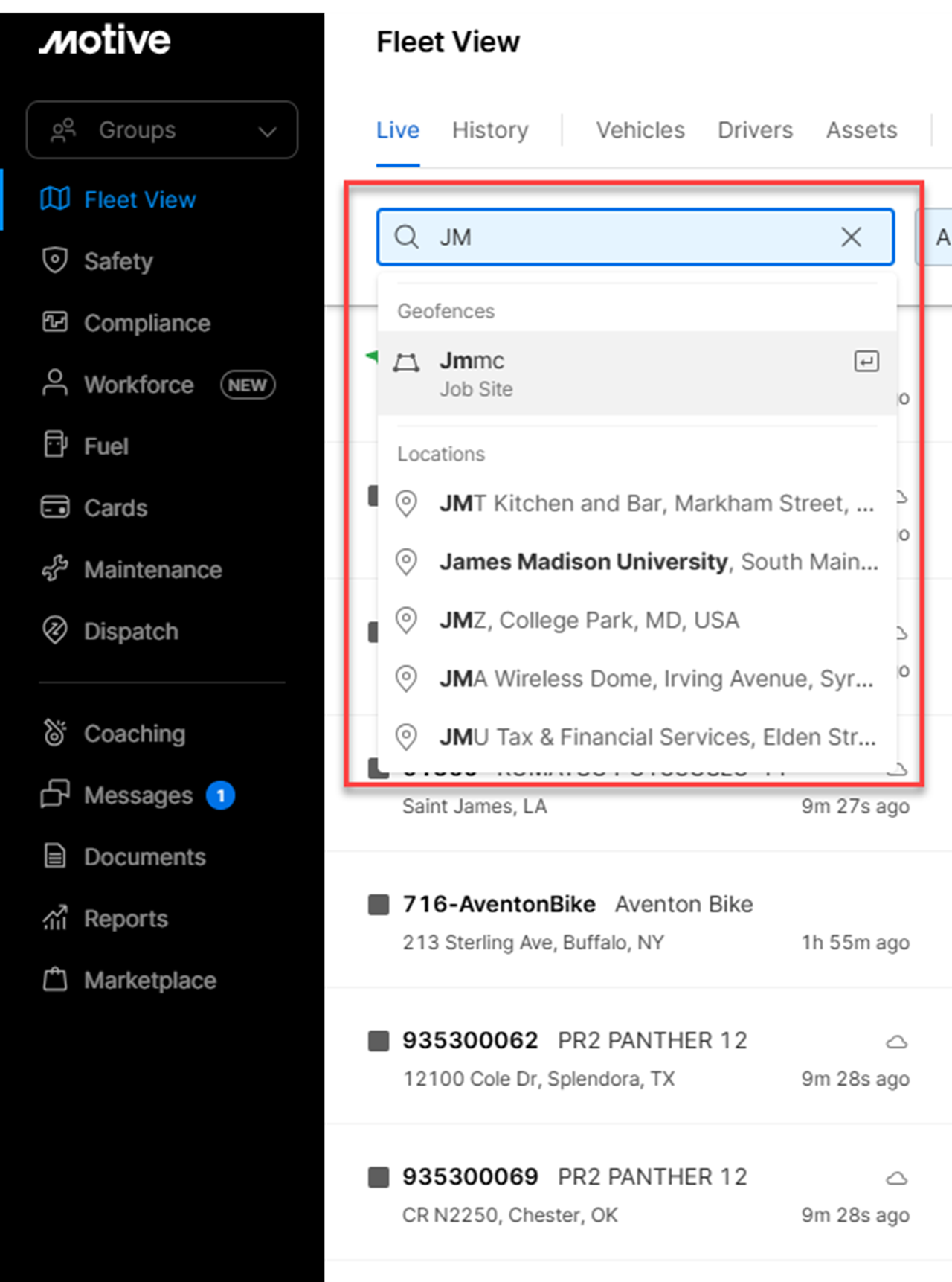Click the Fuel pump icon
Viewport: 952px width, 1282px height.
pyautogui.click(x=55, y=445)
